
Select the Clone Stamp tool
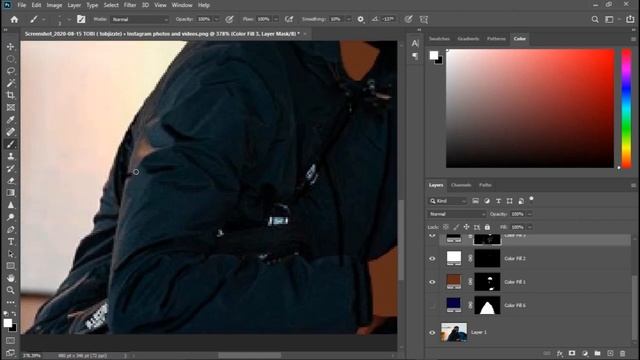coord(11,156)
